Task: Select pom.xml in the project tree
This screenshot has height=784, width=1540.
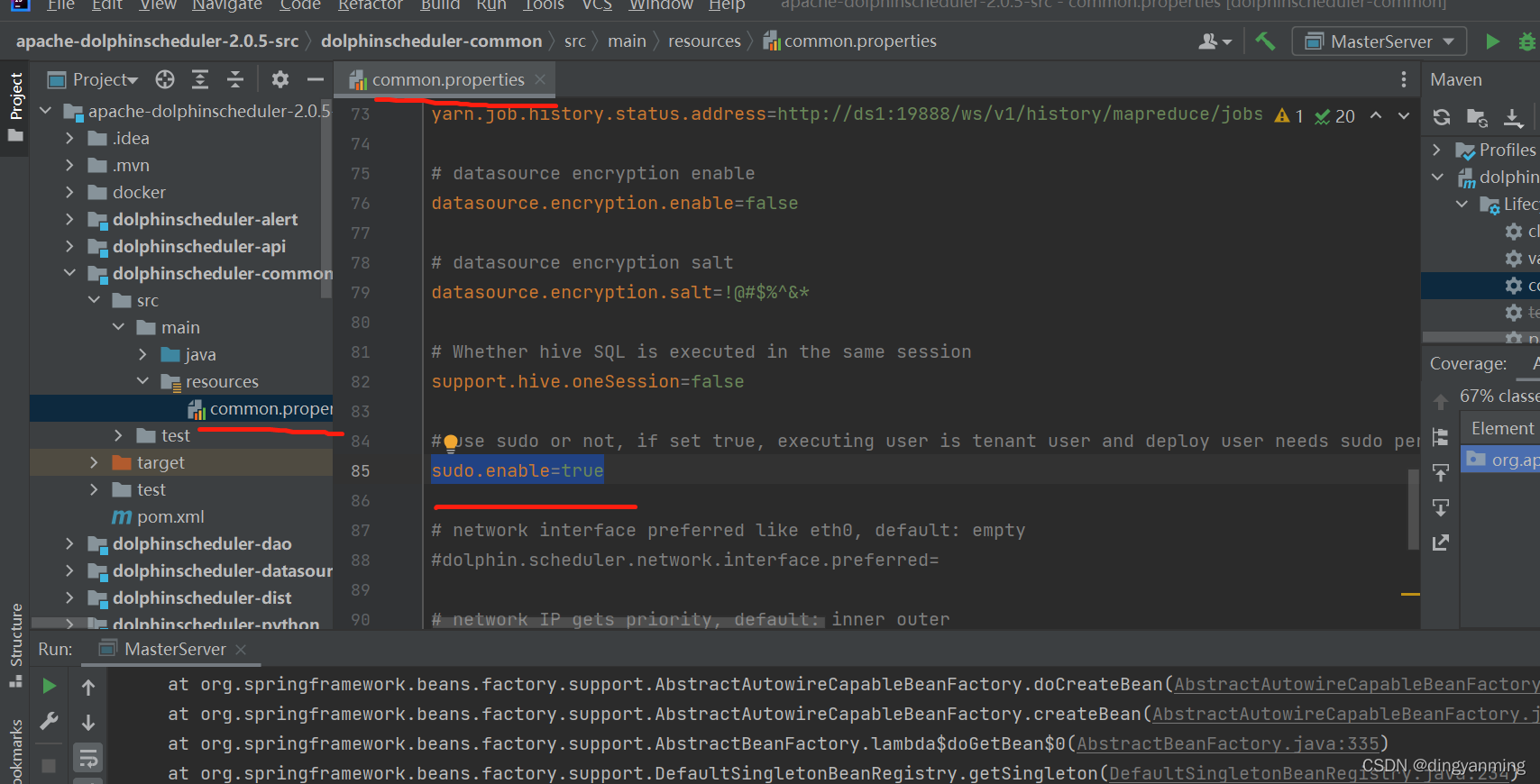Action: [x=158, y=517]
